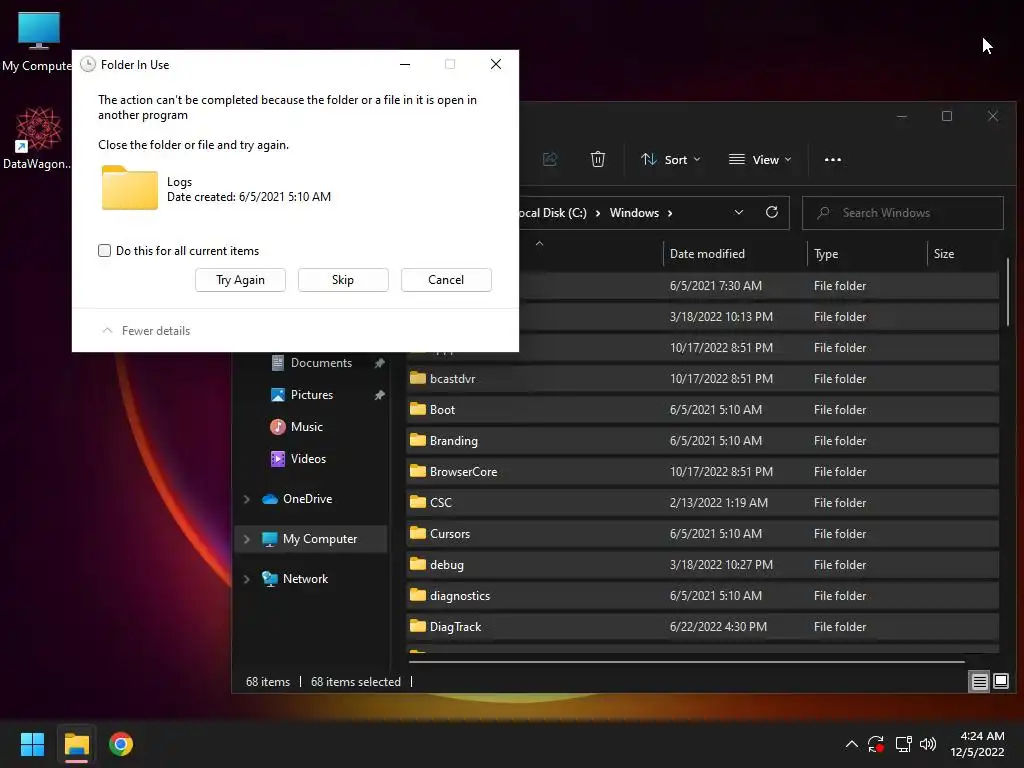Click the share icon in Explorer toolbar
Screen dimensions: 1024x768
[550, 159]
